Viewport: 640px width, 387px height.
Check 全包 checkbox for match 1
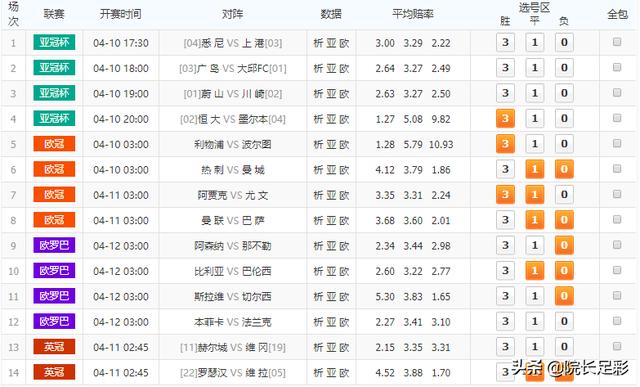[x=617, y=42]
